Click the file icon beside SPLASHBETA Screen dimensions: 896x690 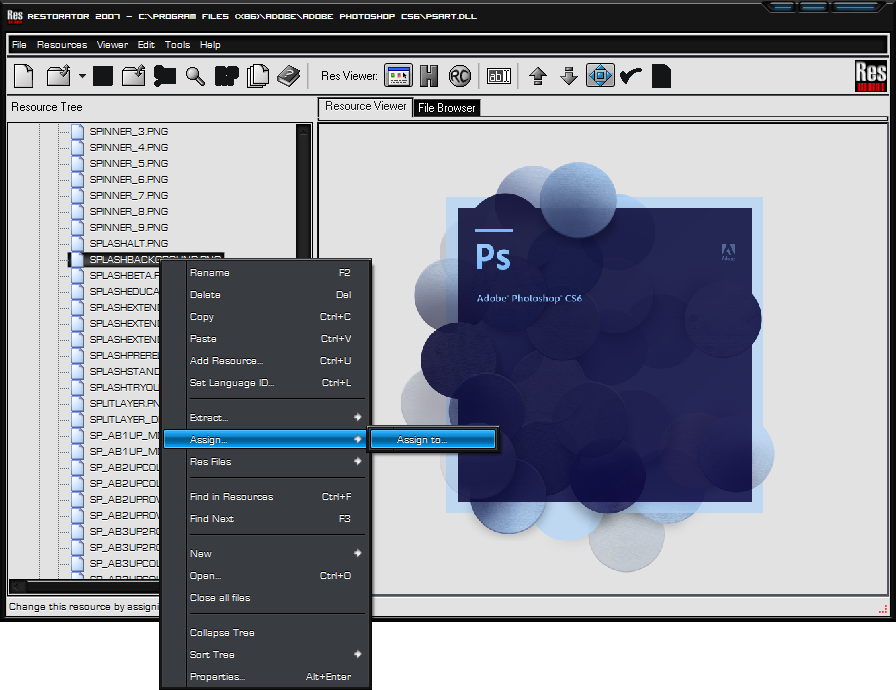coord(77,275)
